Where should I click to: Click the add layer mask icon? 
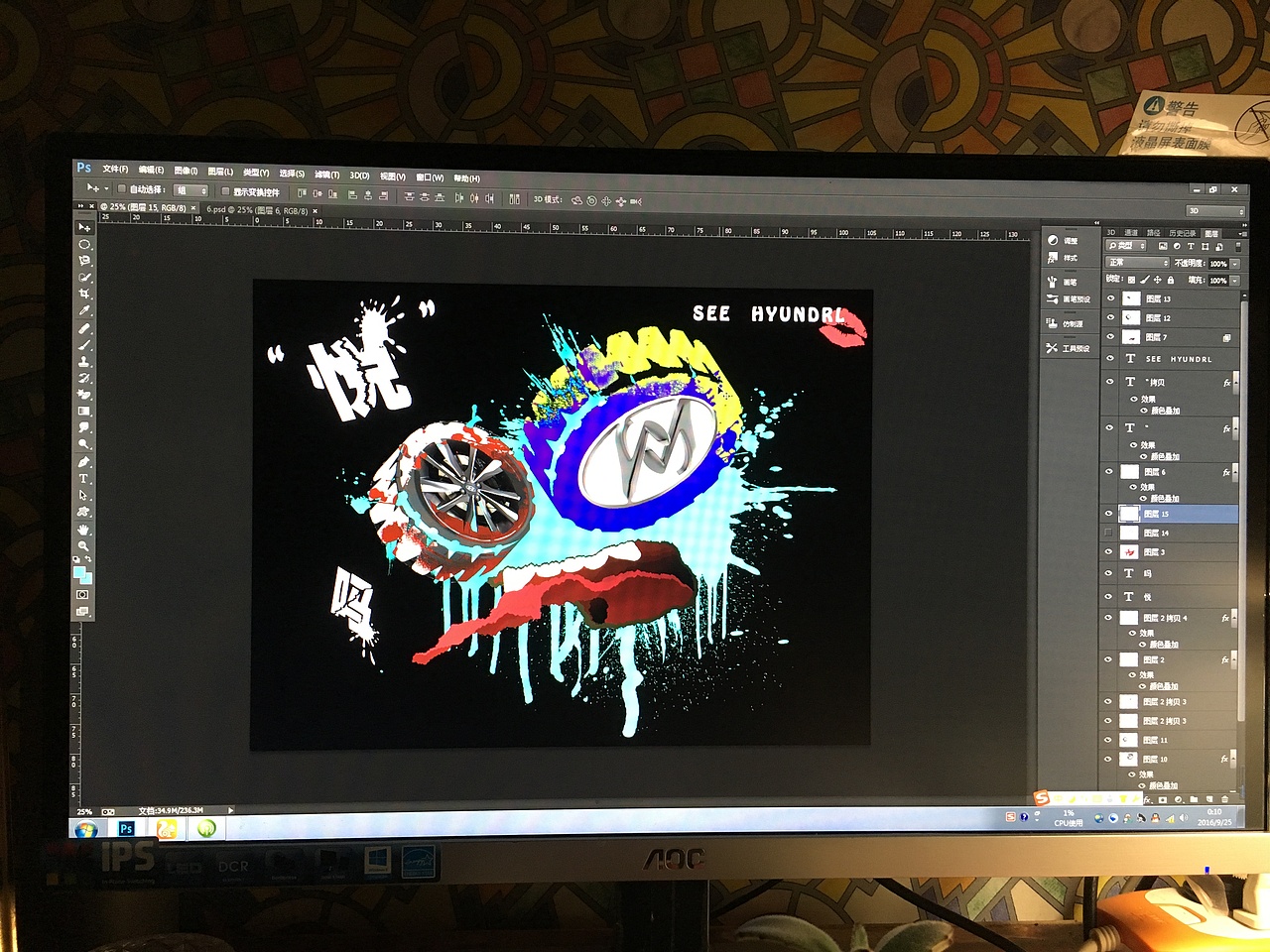(x=1162, y=799)
